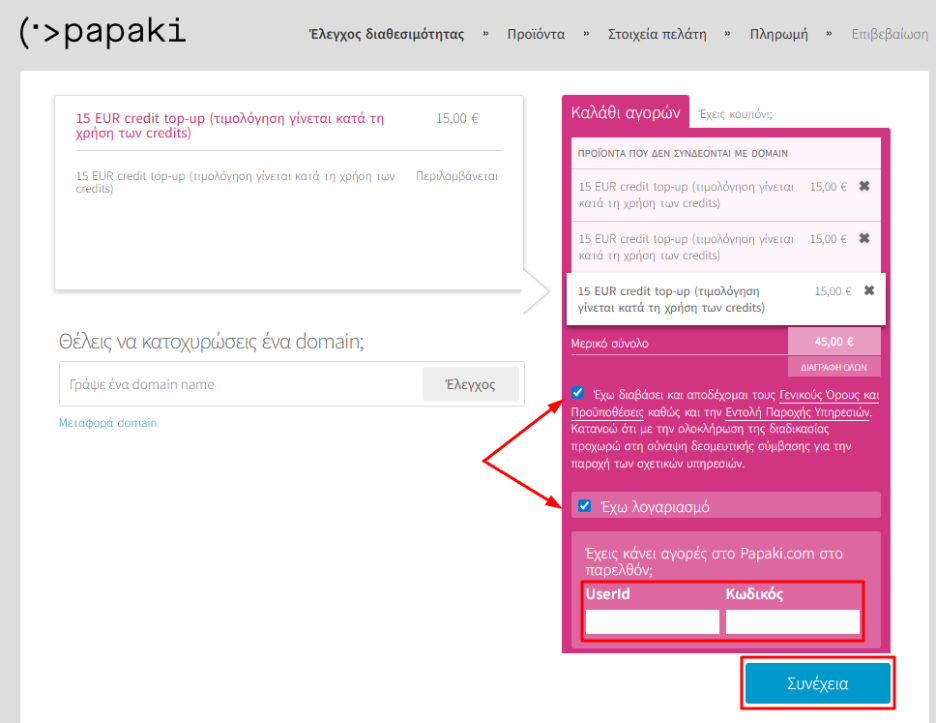Open the Εντολή Παροχής Υπηρεσιών link

click(x=798, y=413)
